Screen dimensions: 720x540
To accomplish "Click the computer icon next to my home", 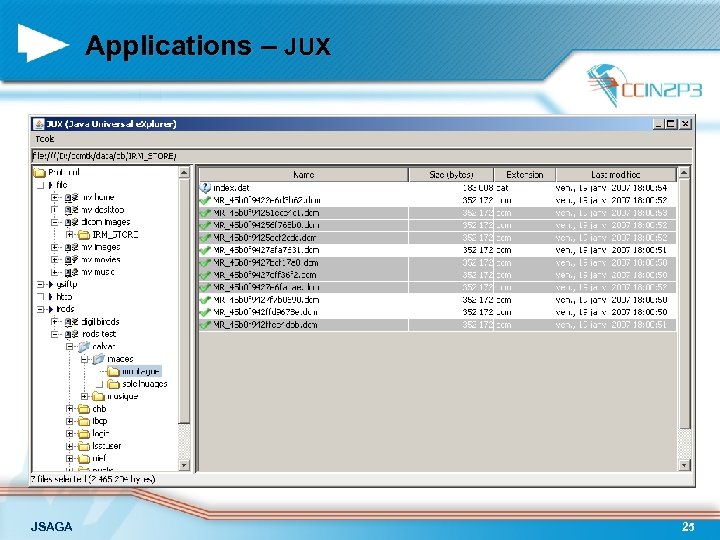I will pyautogui.click(x=71, y=197).
